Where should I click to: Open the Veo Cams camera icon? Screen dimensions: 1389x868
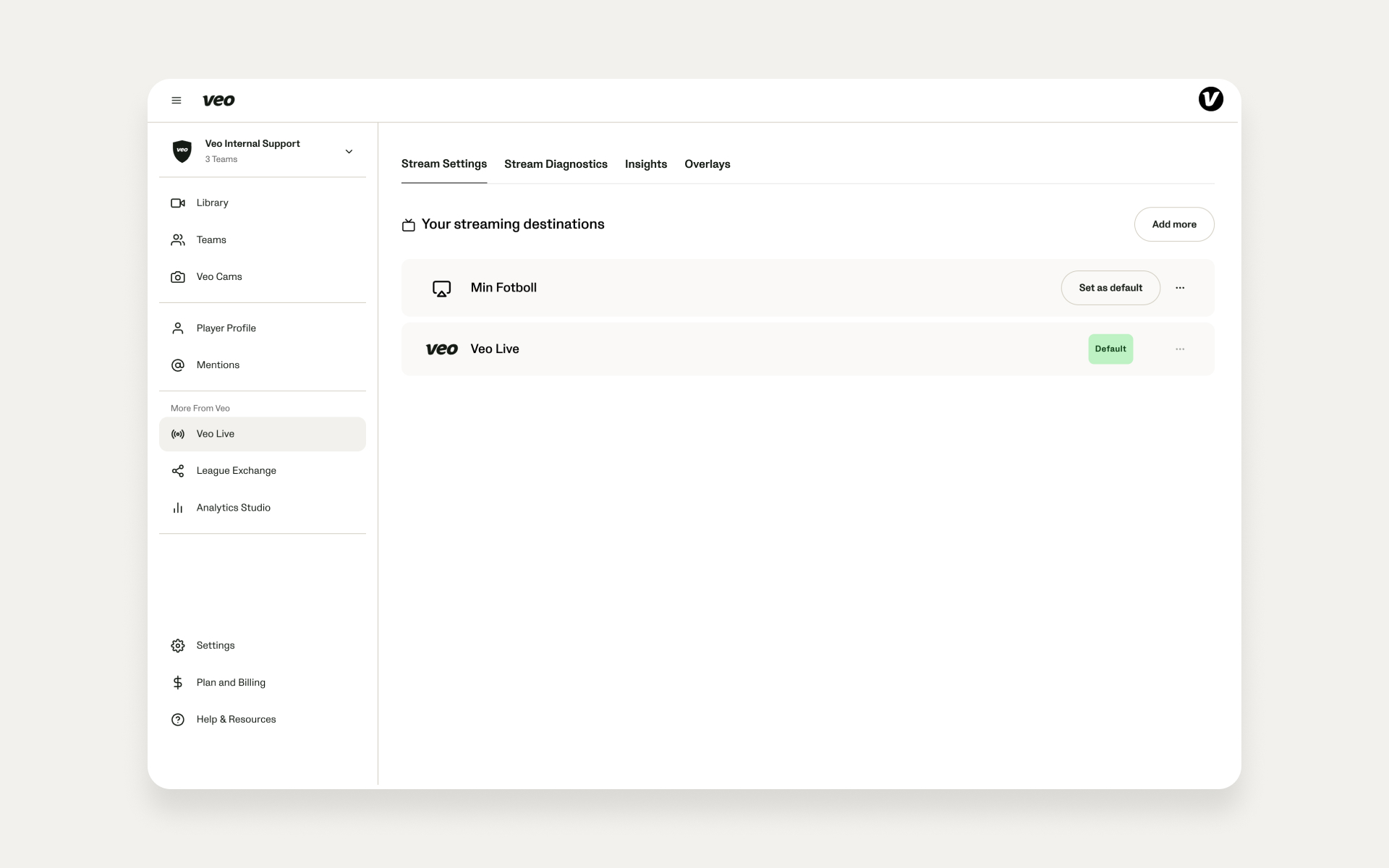tap(177, 277)
